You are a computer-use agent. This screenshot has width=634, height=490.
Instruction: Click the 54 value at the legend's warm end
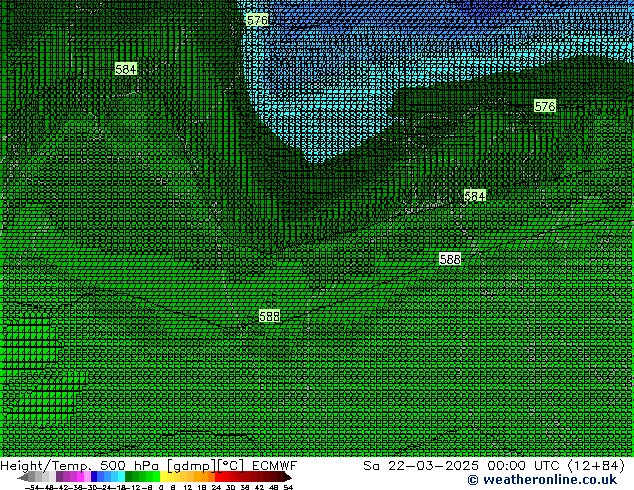pos(288,487)
